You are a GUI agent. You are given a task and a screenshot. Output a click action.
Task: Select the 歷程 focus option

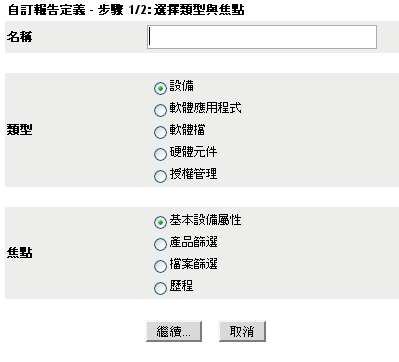click(x=160, y=288)
